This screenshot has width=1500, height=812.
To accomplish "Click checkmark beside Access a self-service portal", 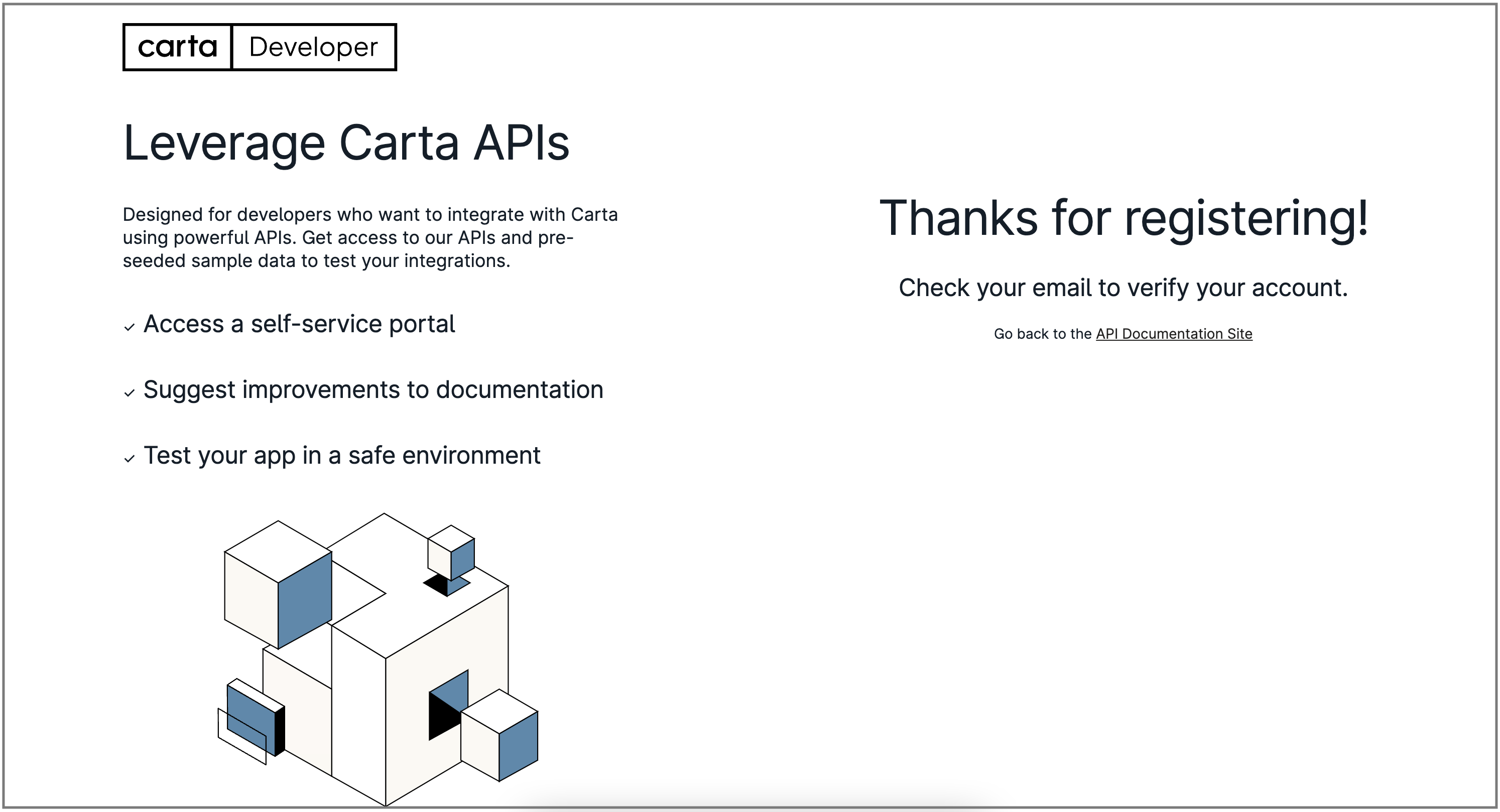I will click(130, 327).
